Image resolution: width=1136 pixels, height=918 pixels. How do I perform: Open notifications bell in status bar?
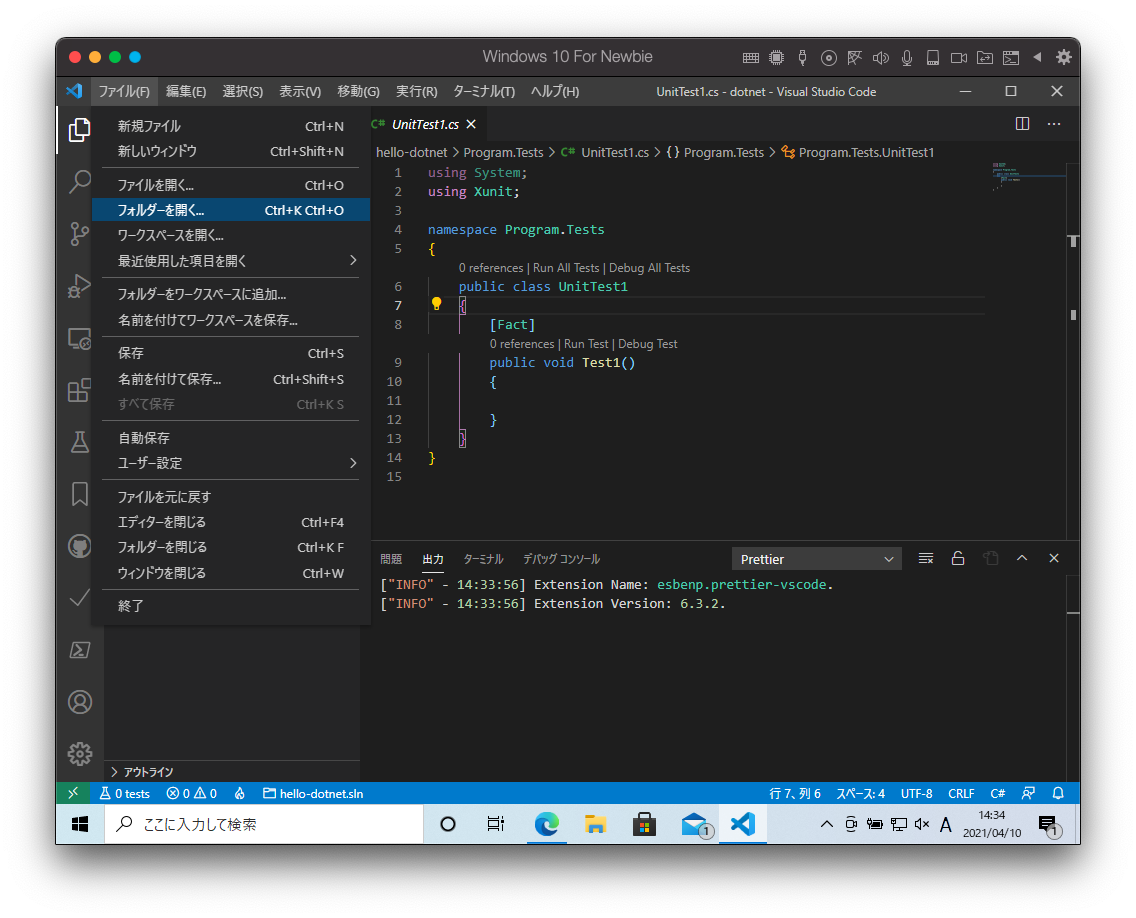1058,793
